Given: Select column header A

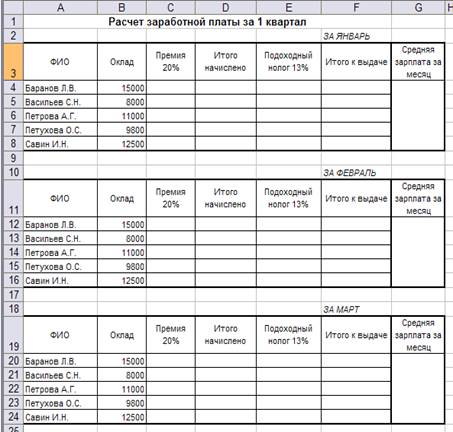Looking at the screenshot, I should (60, 7).
